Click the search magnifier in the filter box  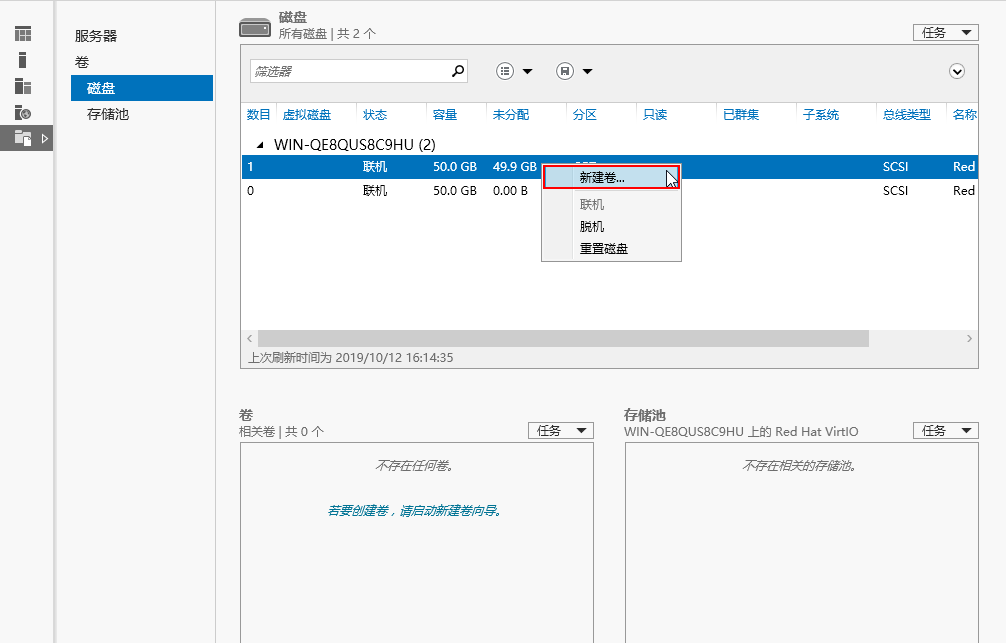tap(458, 71)
